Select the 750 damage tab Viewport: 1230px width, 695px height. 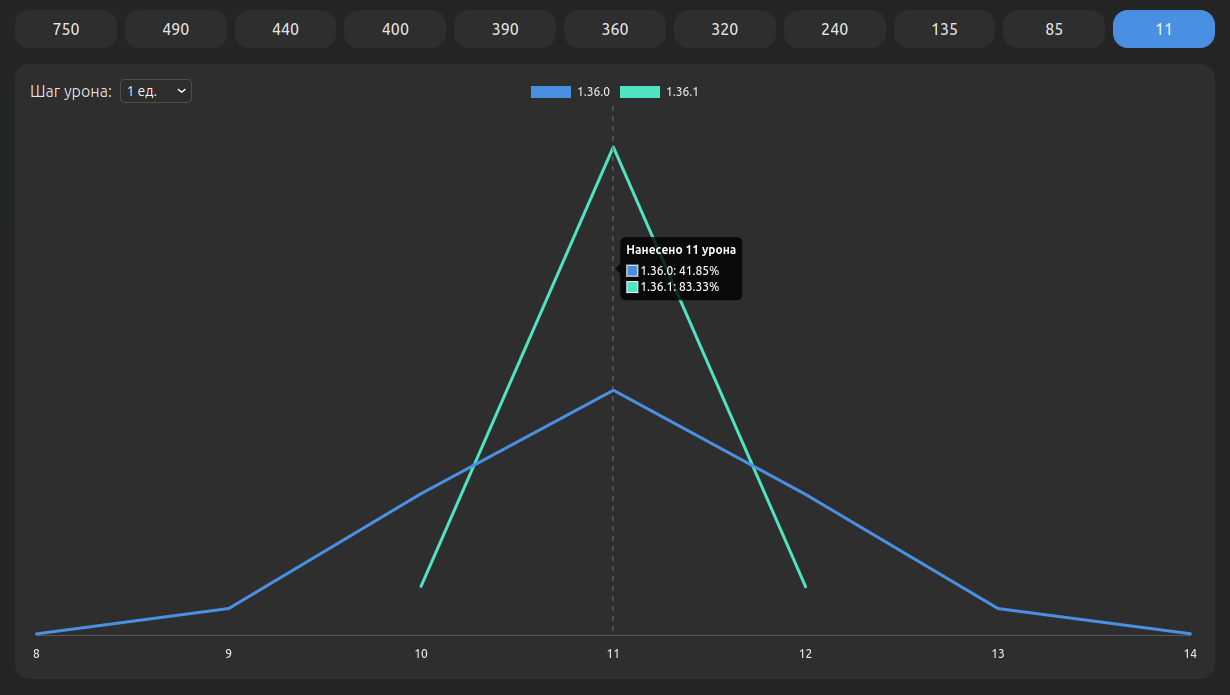coord(65,29)
